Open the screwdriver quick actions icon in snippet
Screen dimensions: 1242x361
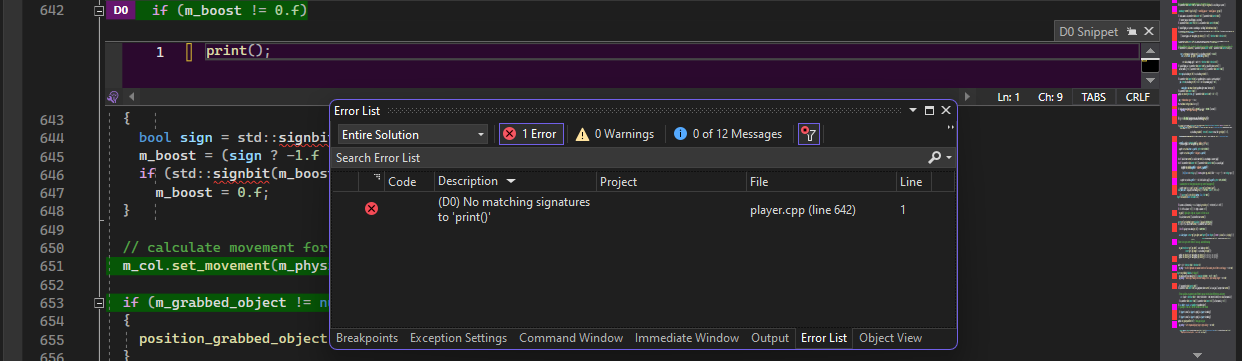click(112, 97)
